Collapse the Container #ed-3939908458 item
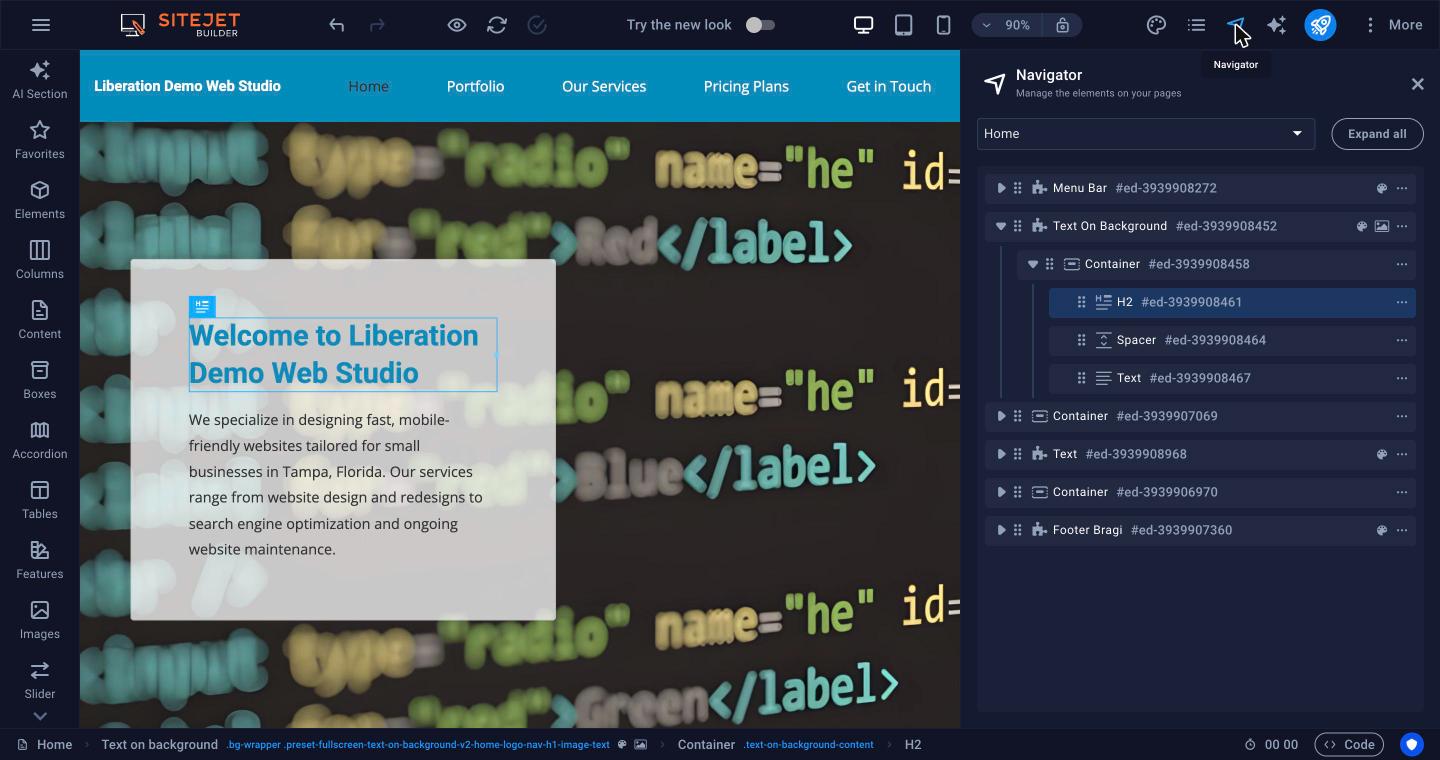This screenshot has height=760, width=1440. (1033, 264)
